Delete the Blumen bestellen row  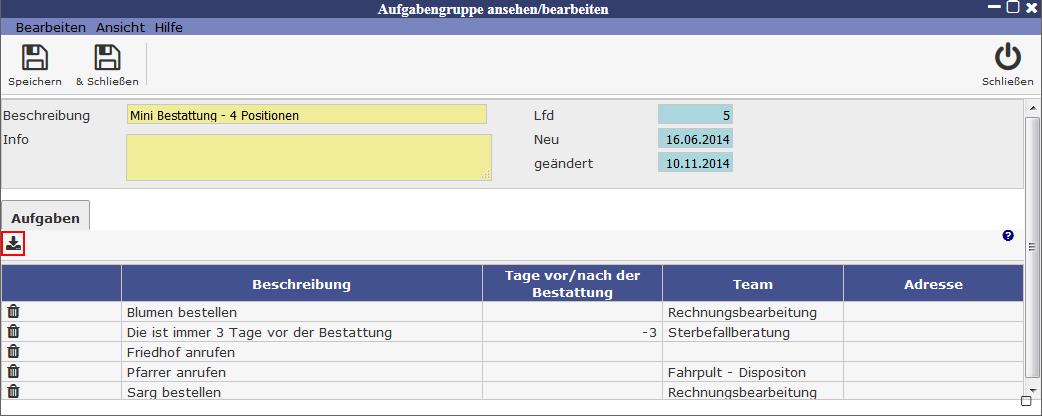click(13, 312)
